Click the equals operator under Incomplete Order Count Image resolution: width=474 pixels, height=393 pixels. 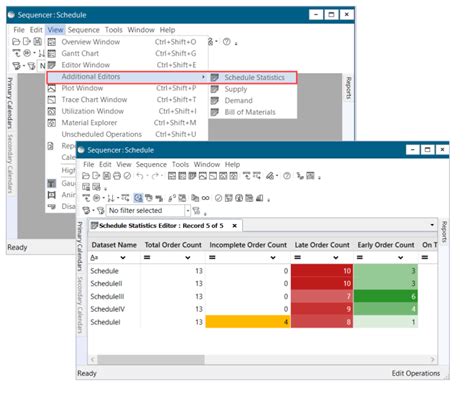point(212,257)
